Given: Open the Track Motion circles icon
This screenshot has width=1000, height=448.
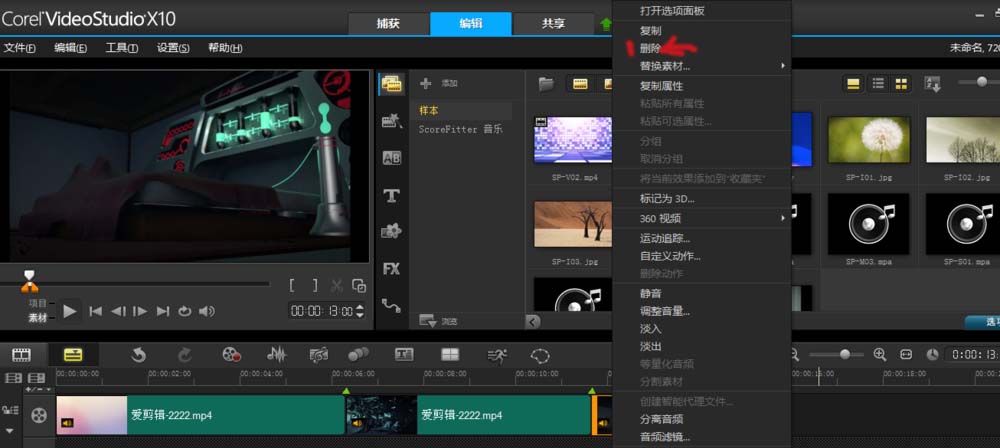Looking at the screenshot, I should pos(358,355).
